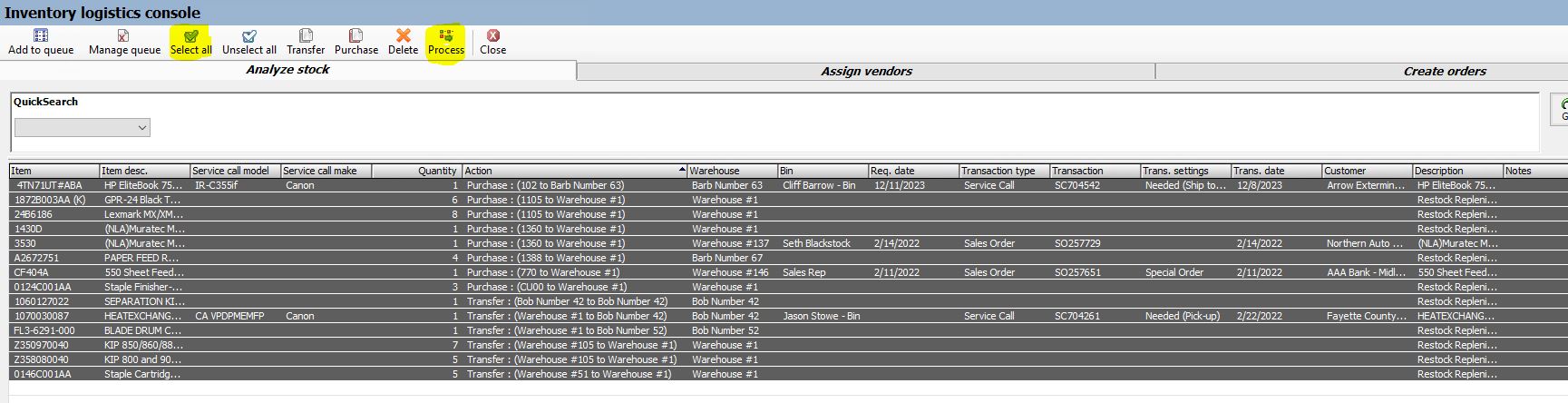Click the Trans. settings column header
Screen dimensions: 1568x403
(x=1185, y=171)
